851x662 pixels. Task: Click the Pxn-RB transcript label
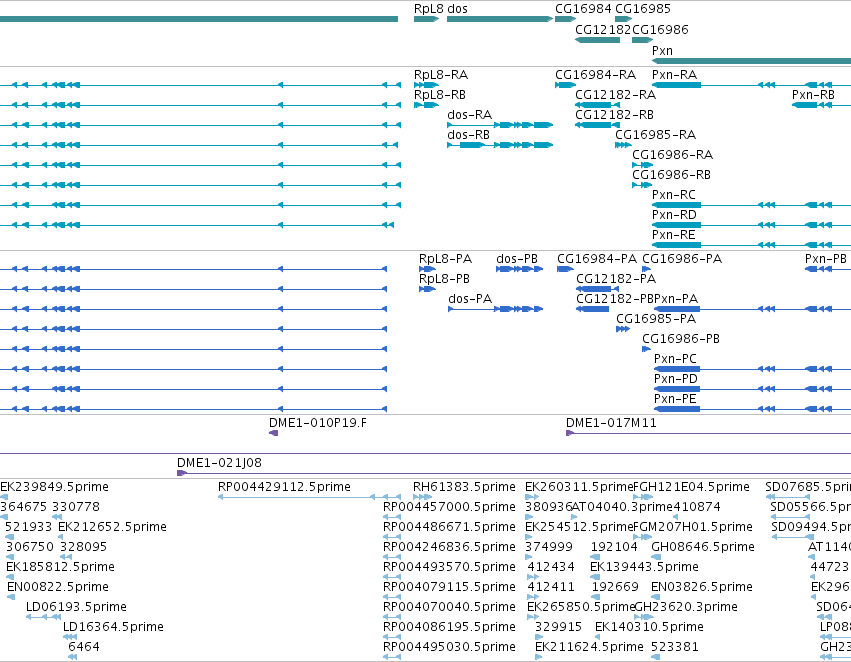[x=813, y=94]
